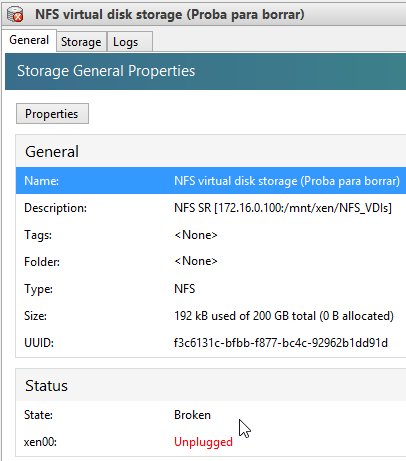406x461 pixels.
Task: Open the Logs tab
Action: coord(129,42)
